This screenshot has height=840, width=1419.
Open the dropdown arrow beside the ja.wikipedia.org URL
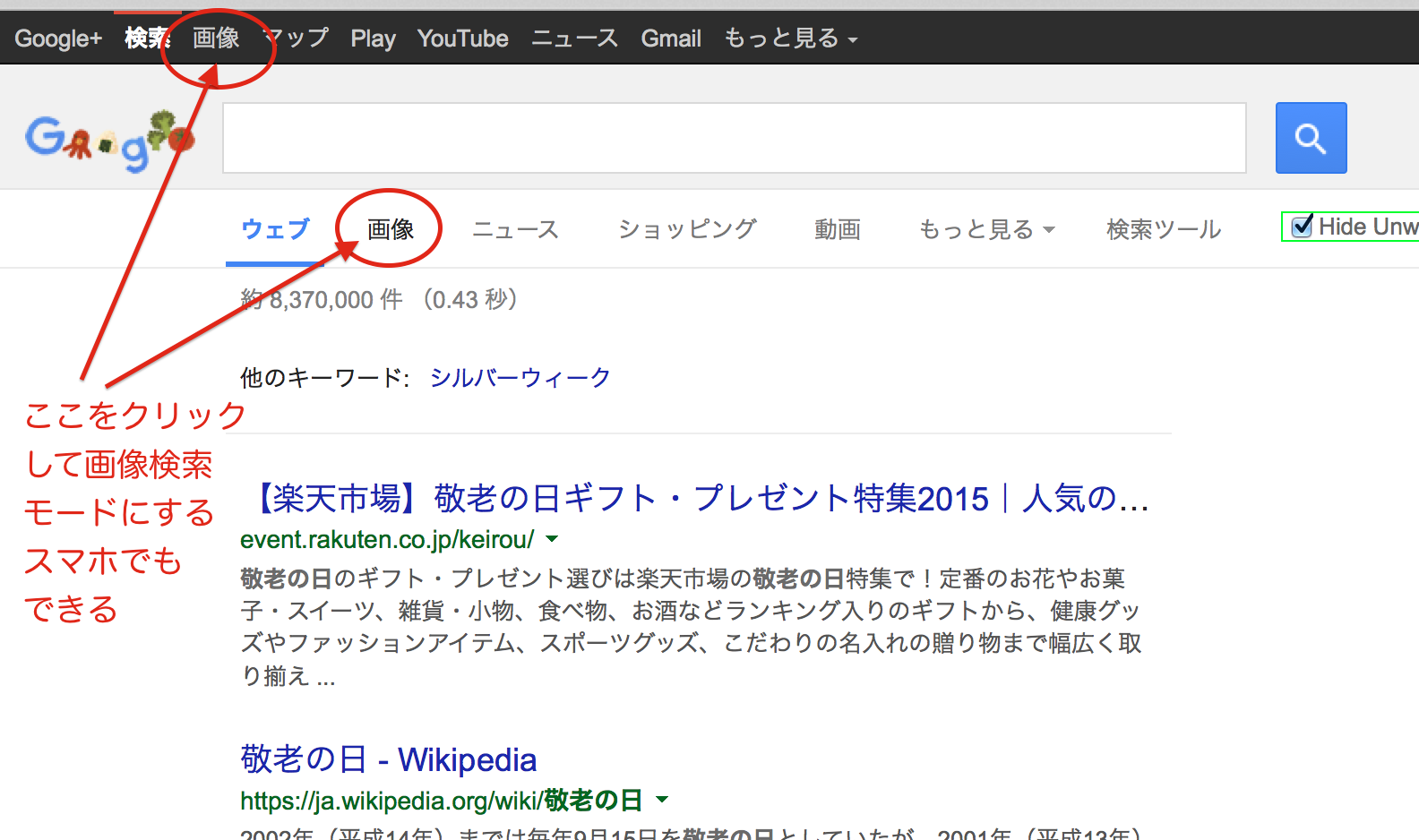[x=662, y=799]
